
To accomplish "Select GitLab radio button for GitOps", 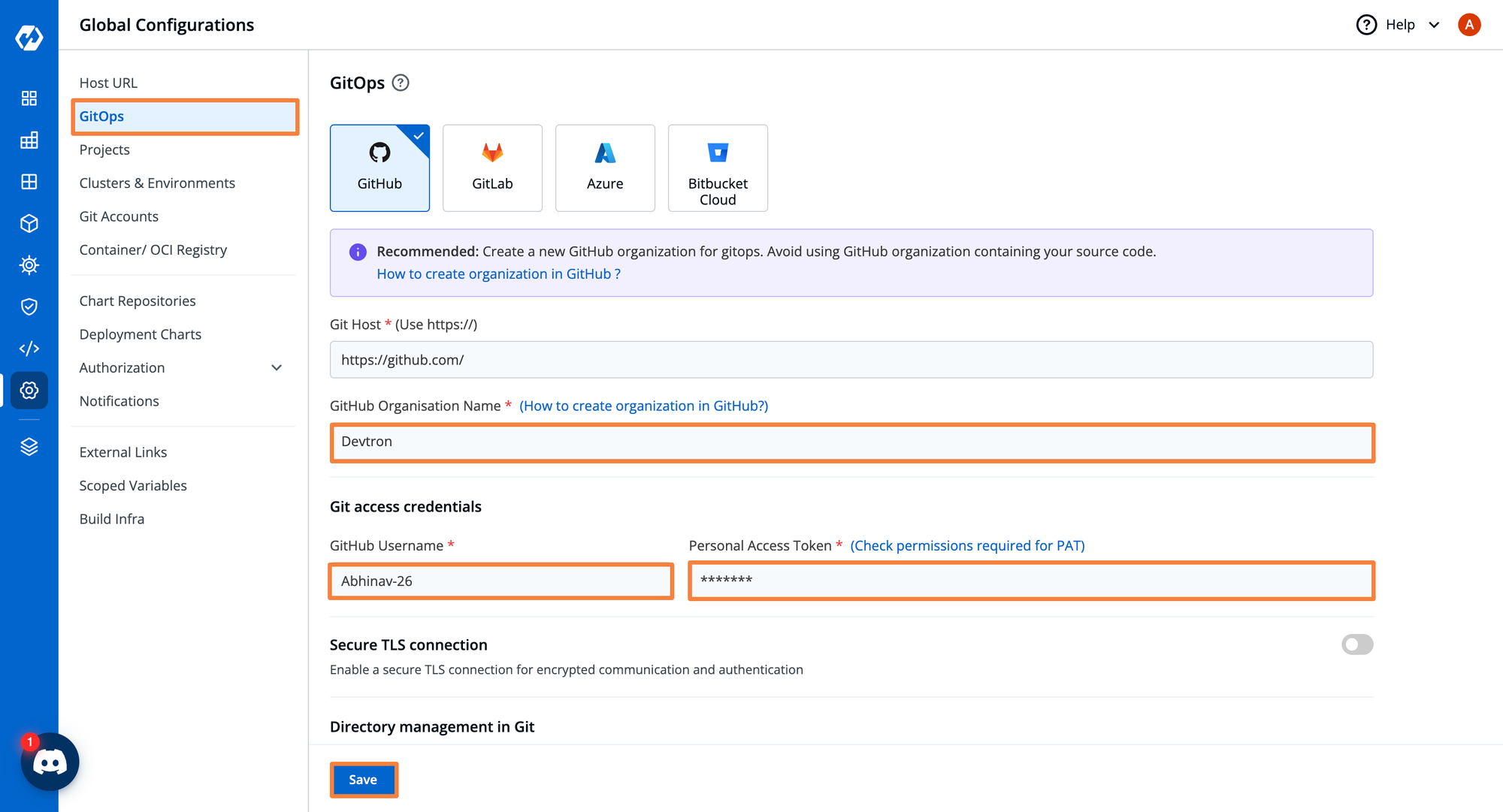I will point(492,167).
